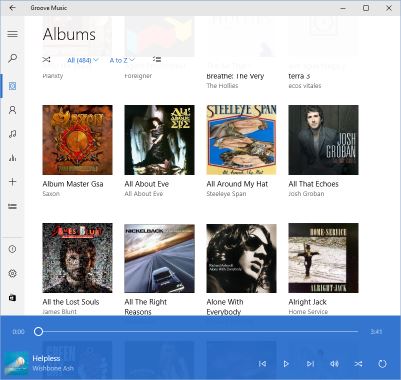The image size is (401, 380).
Task: Click the Alright Jack title
Action: pos(307,302)
